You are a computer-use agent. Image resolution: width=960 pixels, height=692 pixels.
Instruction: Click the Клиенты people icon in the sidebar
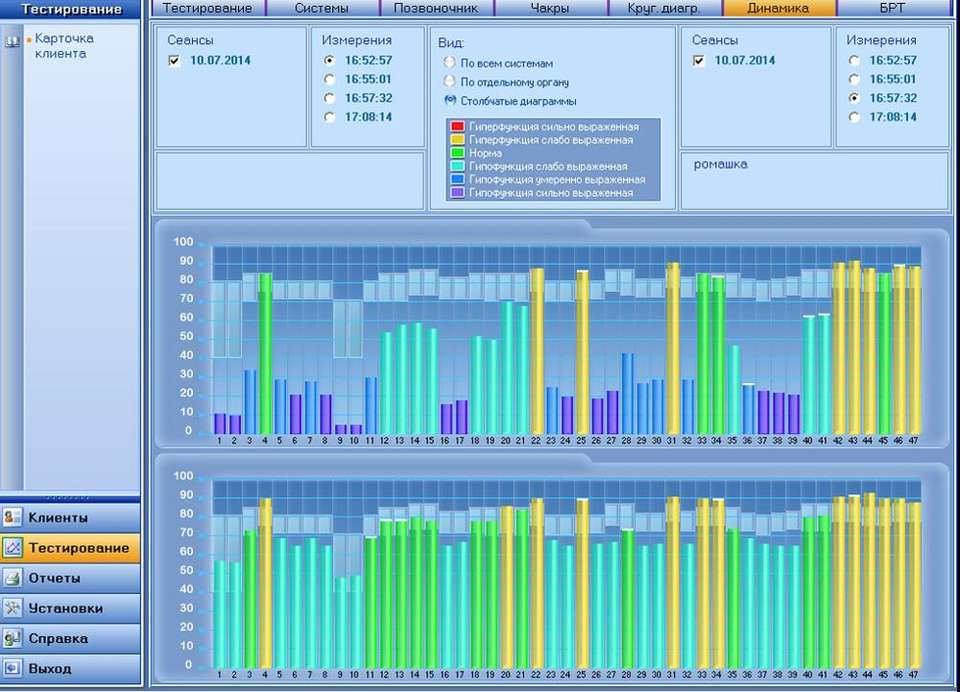(13, 518)
